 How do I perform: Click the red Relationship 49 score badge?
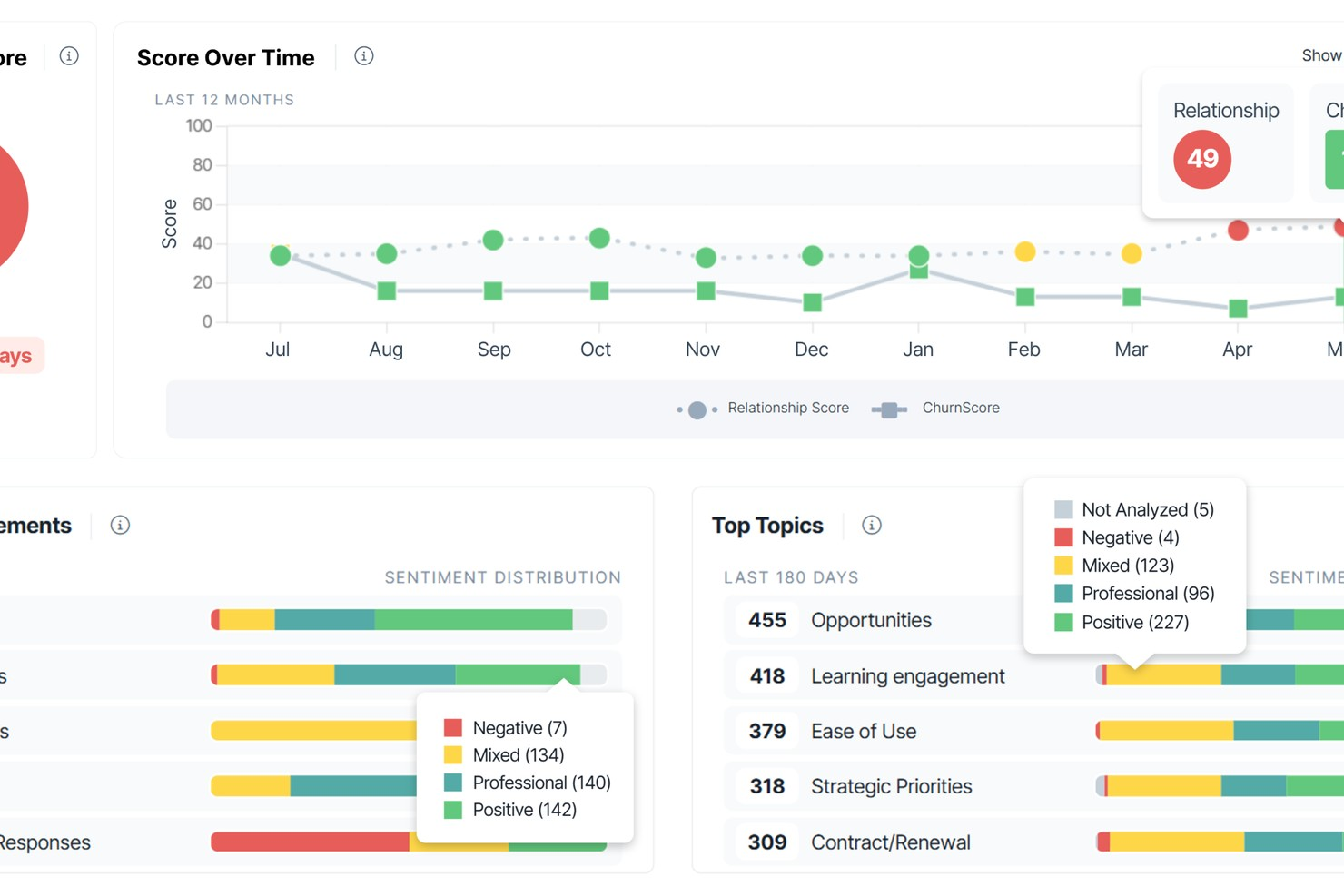click(x=1201, y=160)
